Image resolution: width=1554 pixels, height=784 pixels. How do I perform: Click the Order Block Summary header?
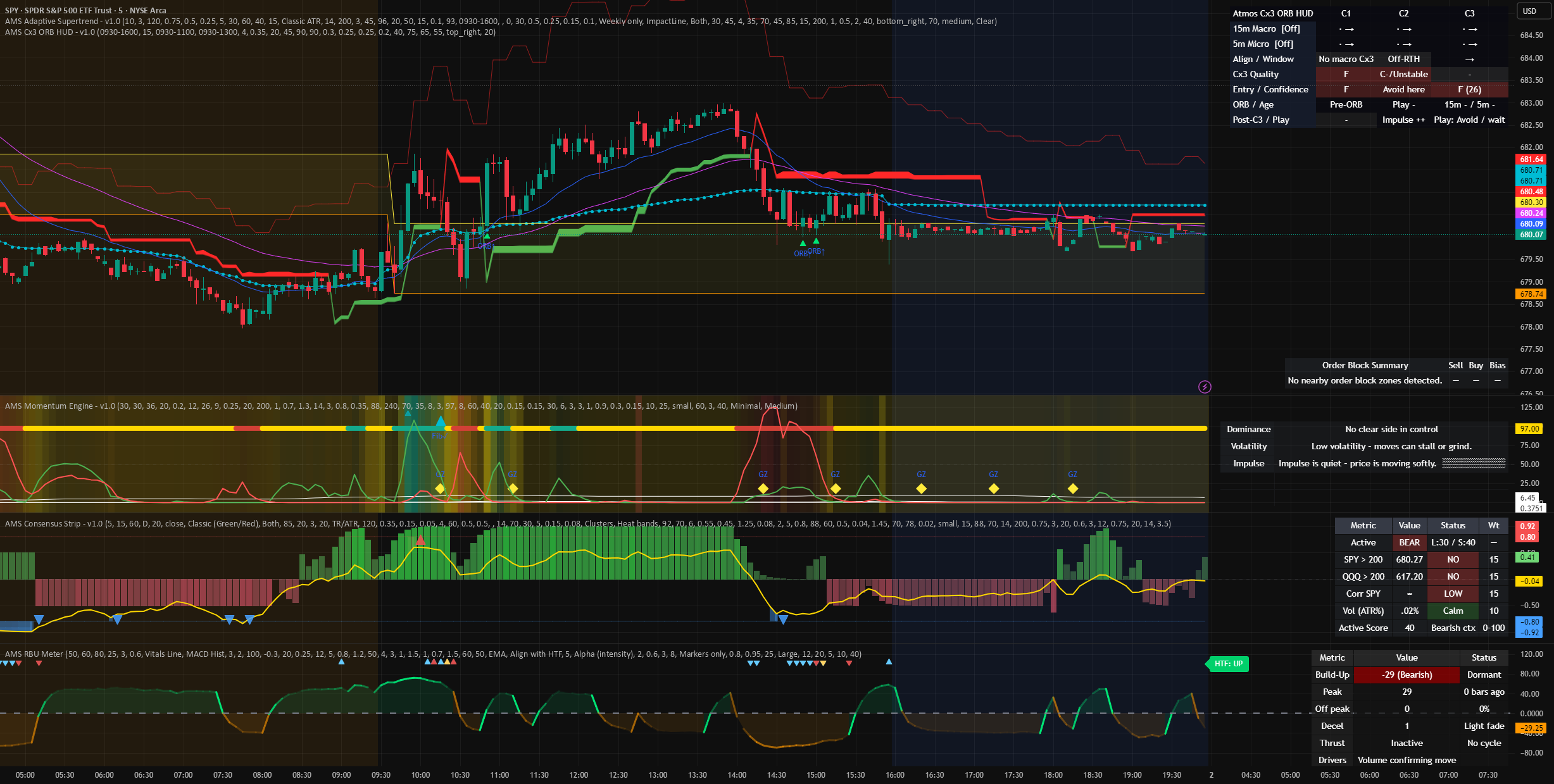tap(1365, 365)
